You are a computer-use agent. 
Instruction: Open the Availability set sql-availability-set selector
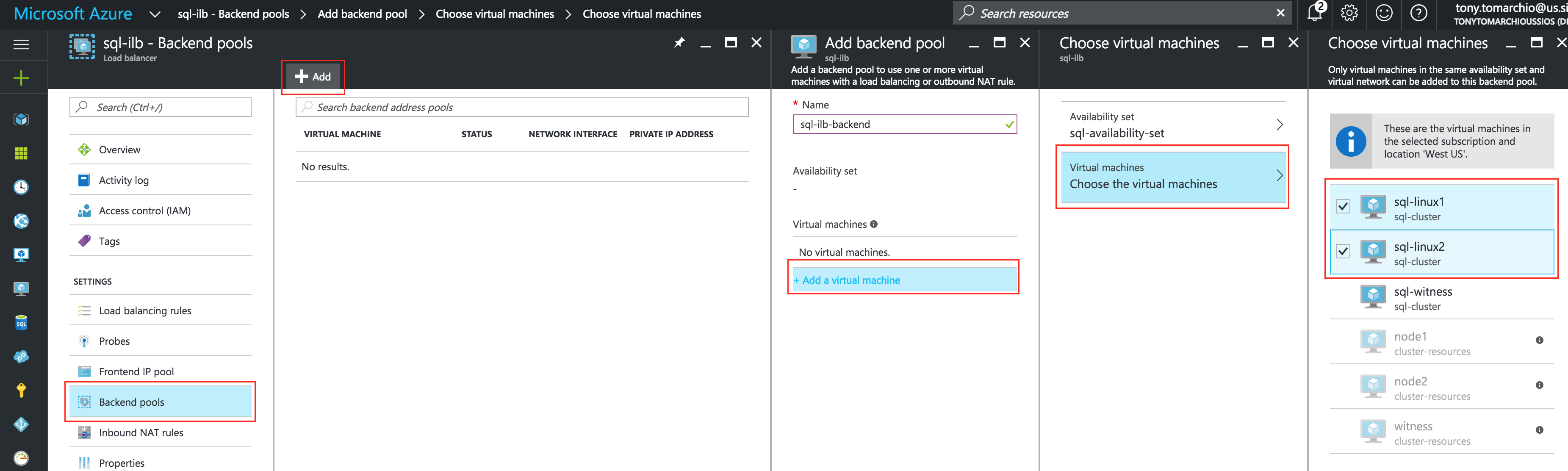[x=1173, y=125]
